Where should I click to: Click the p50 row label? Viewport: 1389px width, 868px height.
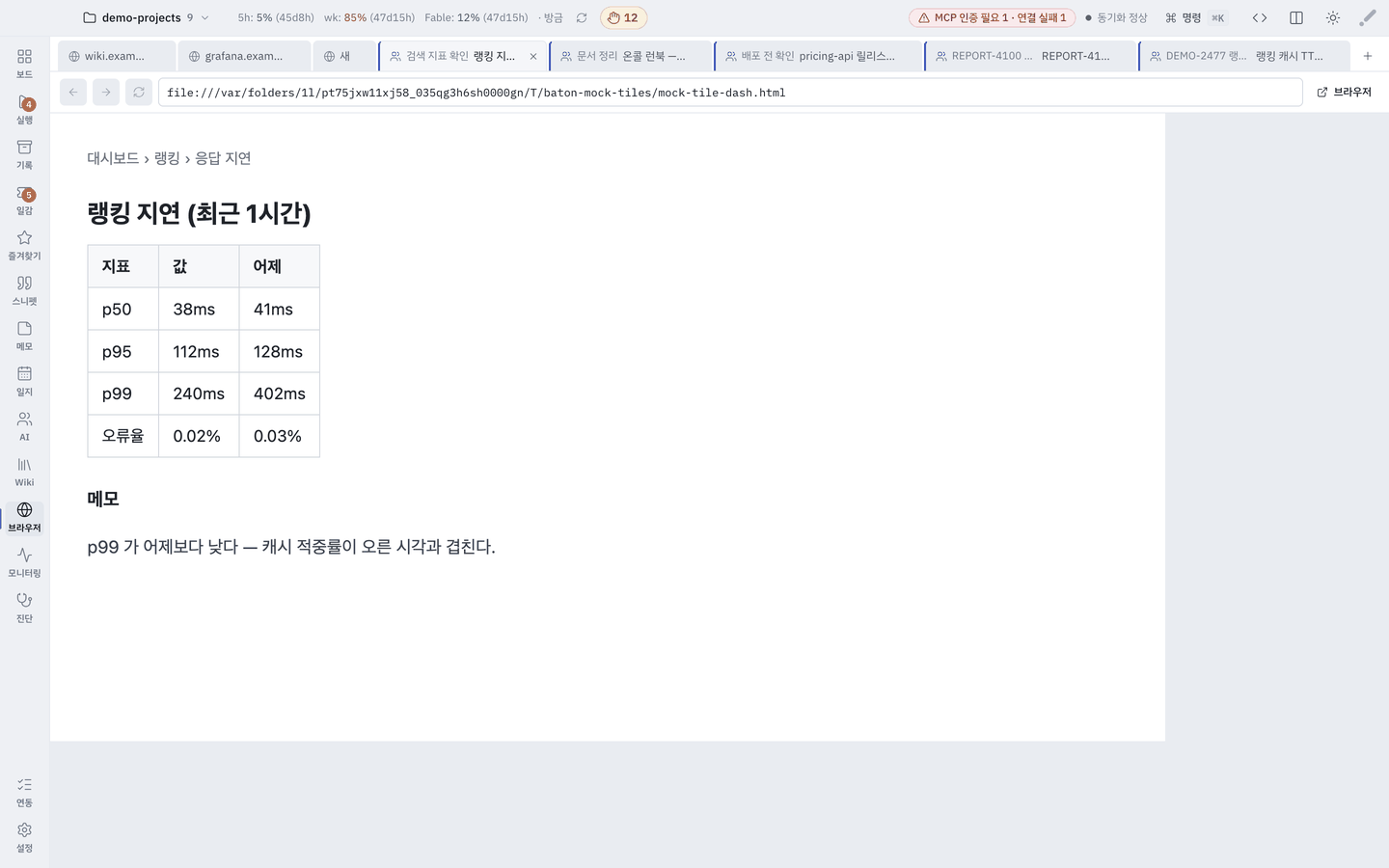(x=123, y=310)
